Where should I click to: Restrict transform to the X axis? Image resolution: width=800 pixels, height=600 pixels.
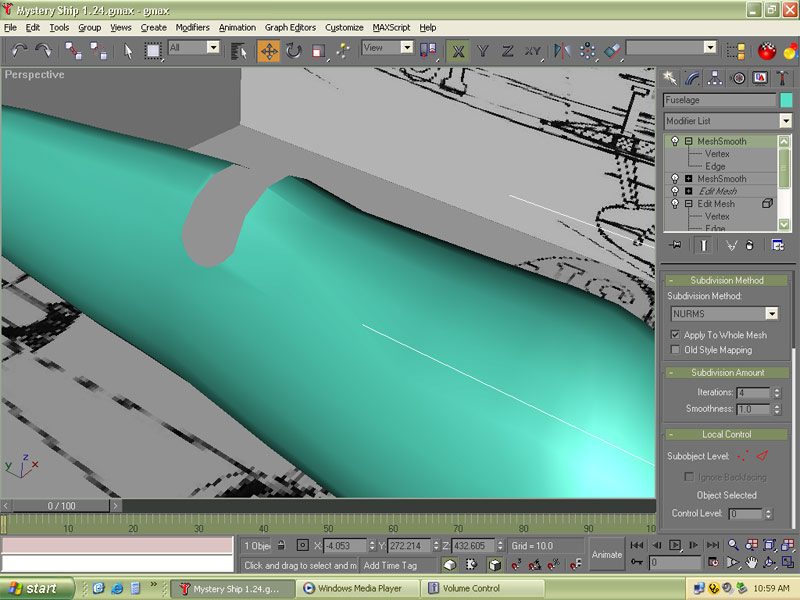[457, 50]
